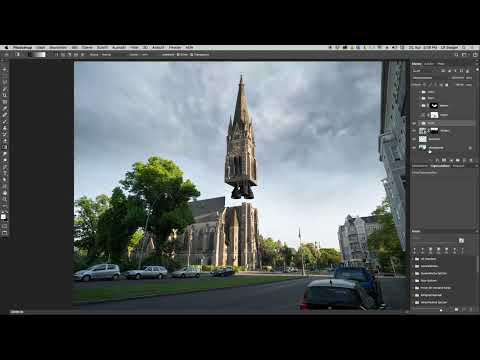Switch to the Pfade tab
Image resolution: width=480 pixels, height=360 pixels.
coord(441,64)
